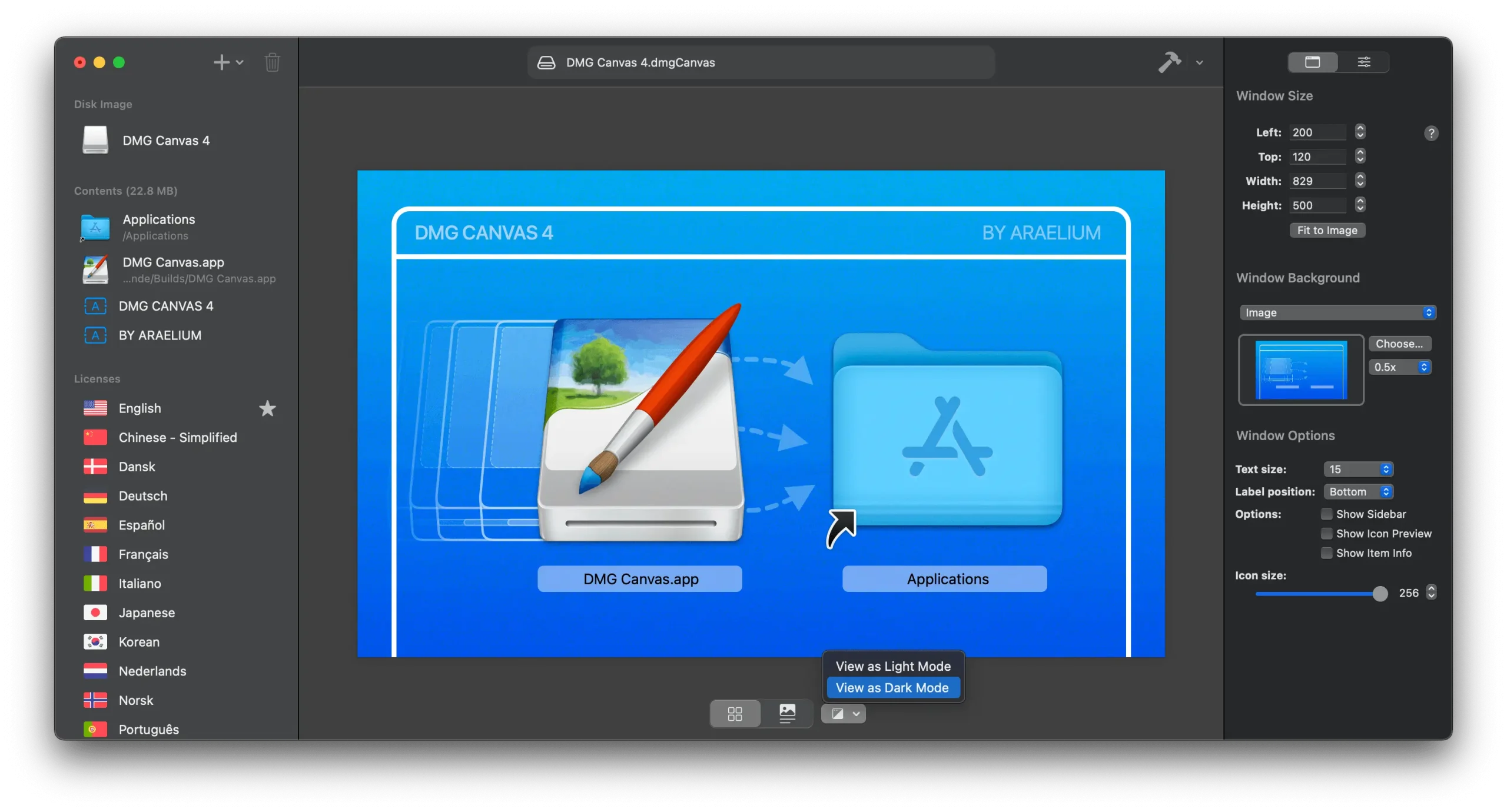Open the window settings inspector tab

click(x=1312, y=62)
